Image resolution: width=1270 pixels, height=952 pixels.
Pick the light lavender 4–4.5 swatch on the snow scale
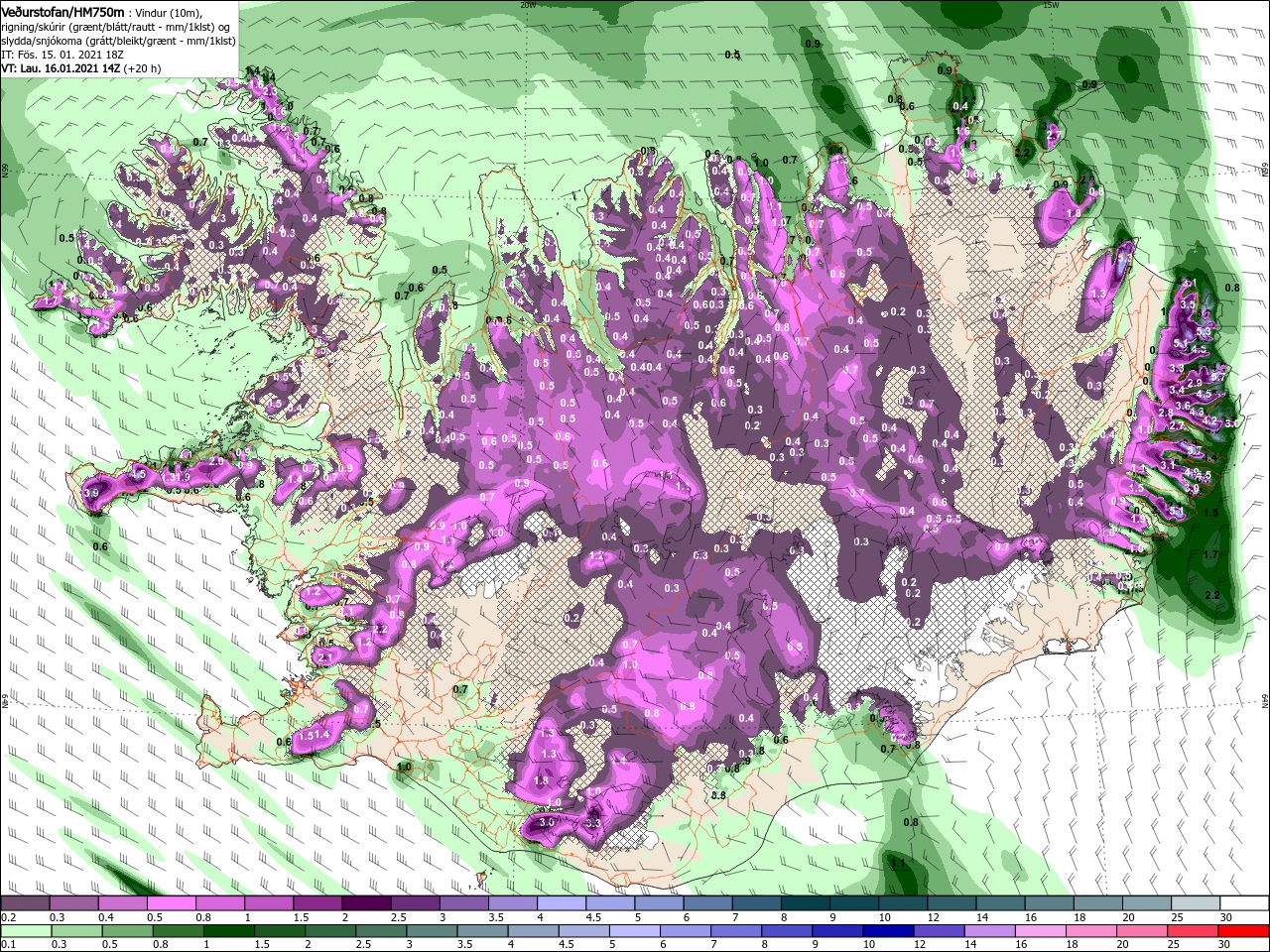(562, 903)
